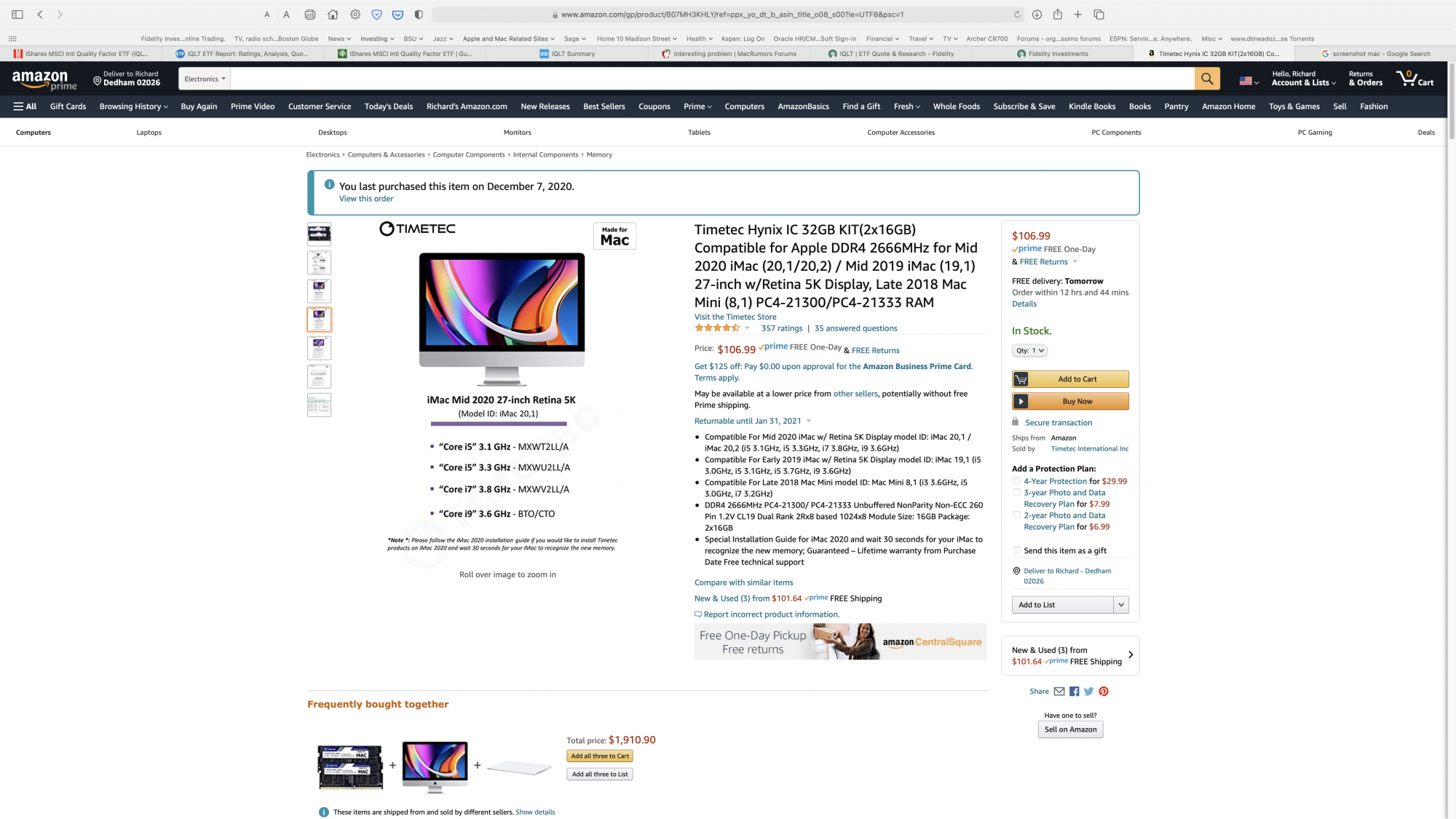Enable Send this item as a gift
Image resolution: width=1456 pixels, height=819 pixels.
pyautogui.click(x=1017, y=550)
